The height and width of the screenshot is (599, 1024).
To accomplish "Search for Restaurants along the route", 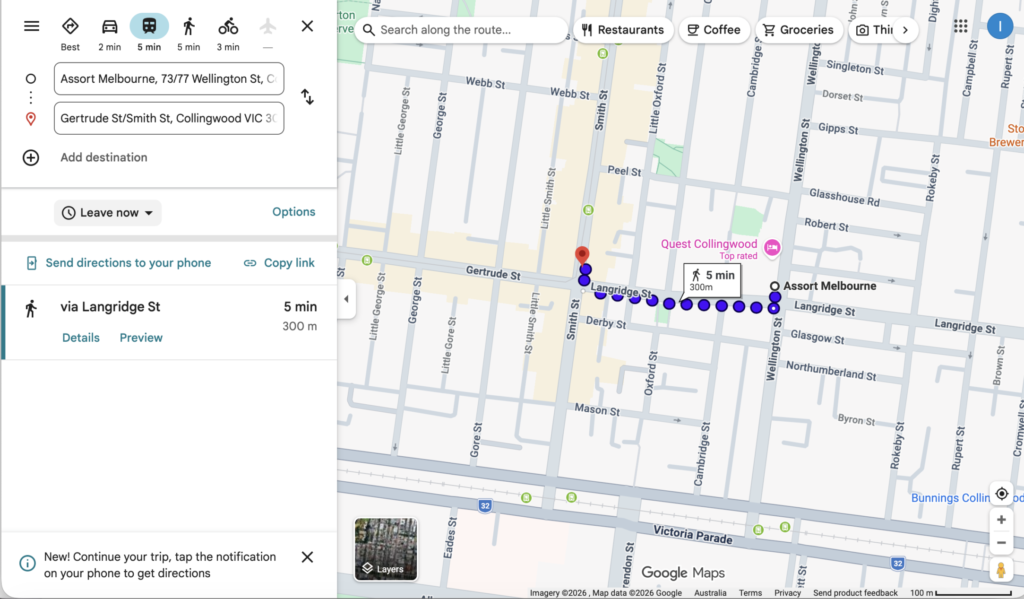I will pos(622,30).
